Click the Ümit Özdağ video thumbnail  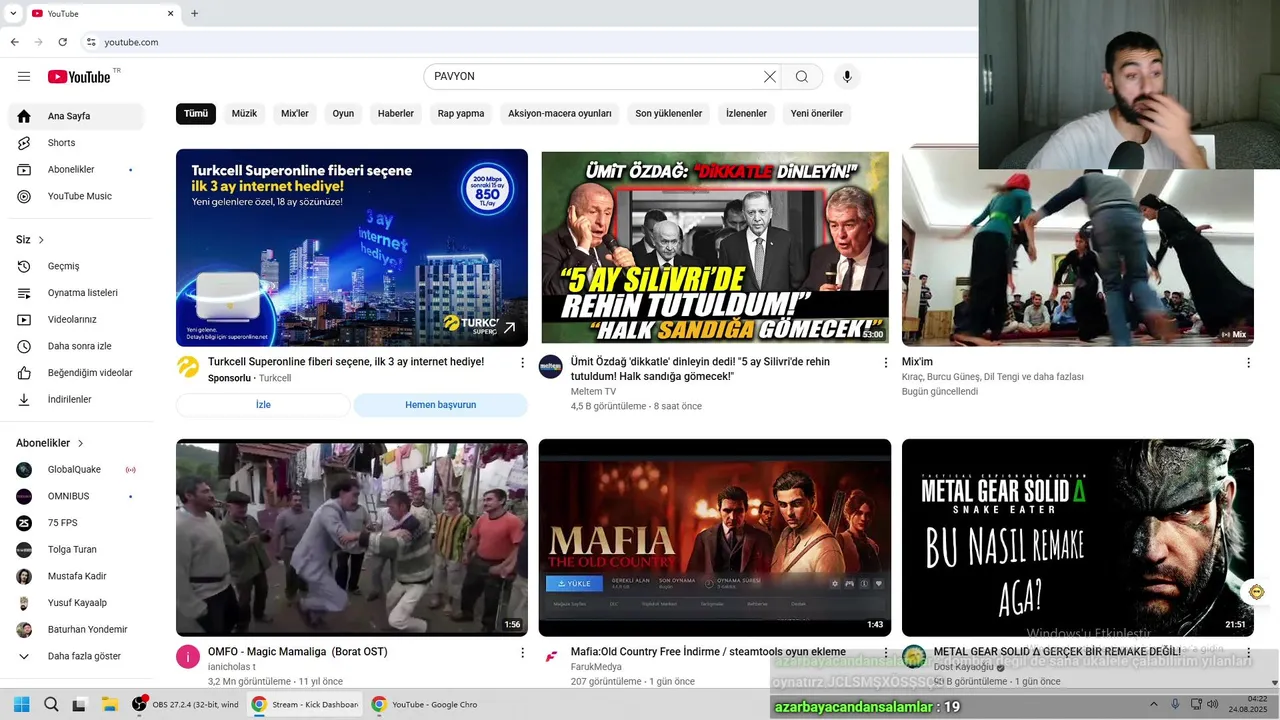715,248
